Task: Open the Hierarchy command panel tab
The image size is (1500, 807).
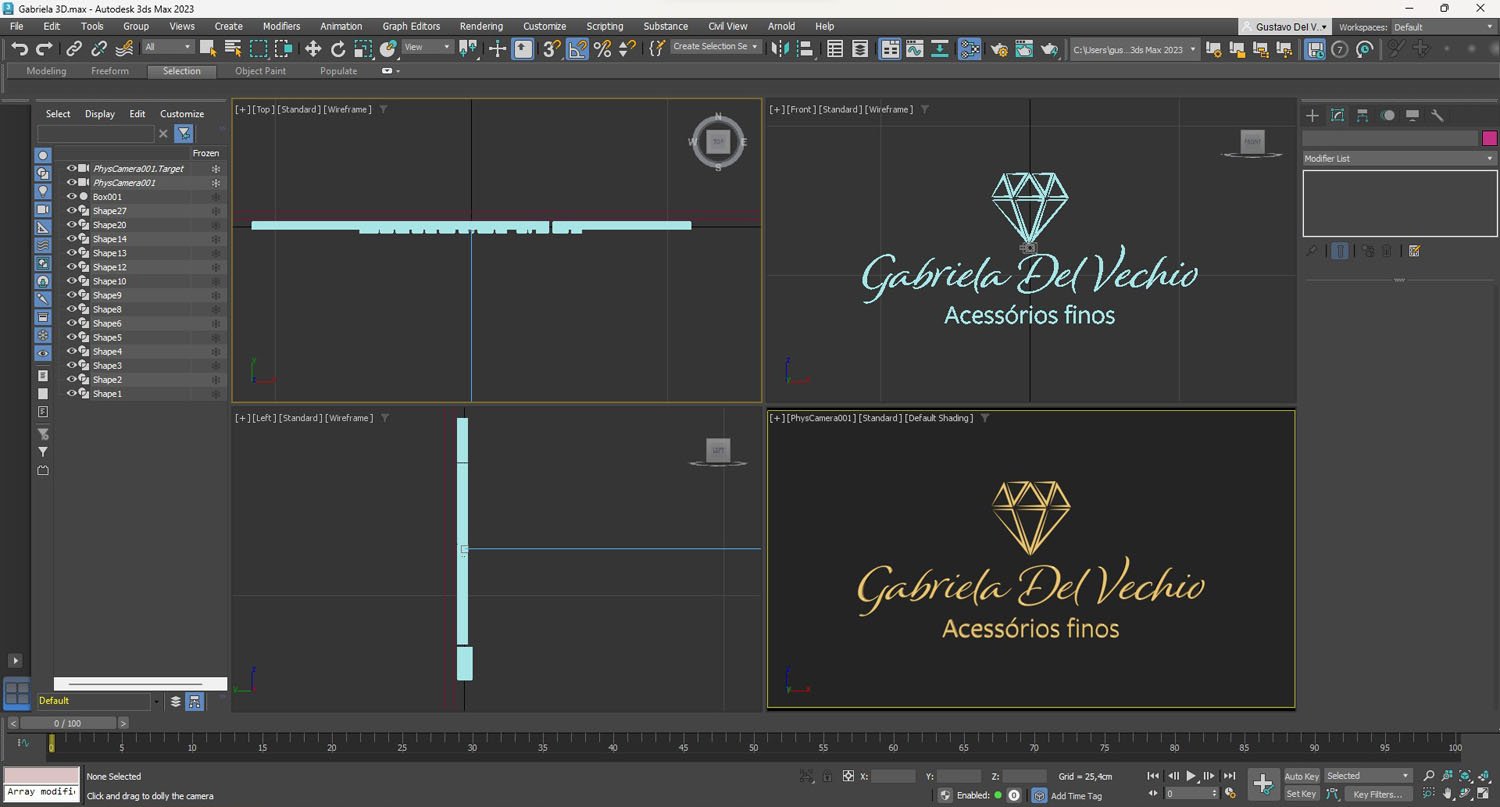Action: tap(1362, 115)
